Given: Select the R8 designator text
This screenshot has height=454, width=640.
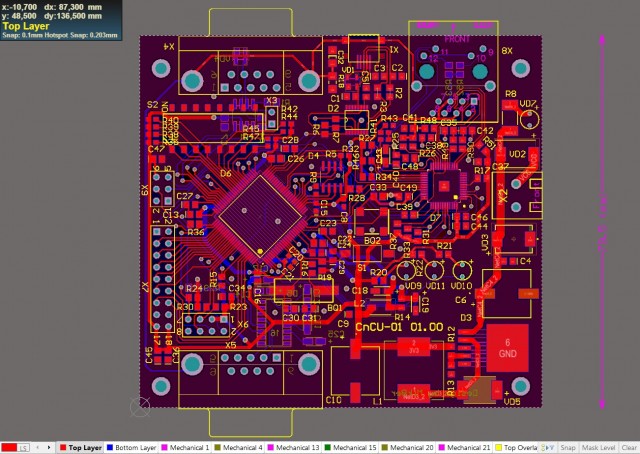Looking at the screenshot, I should (x=511, y=94).
